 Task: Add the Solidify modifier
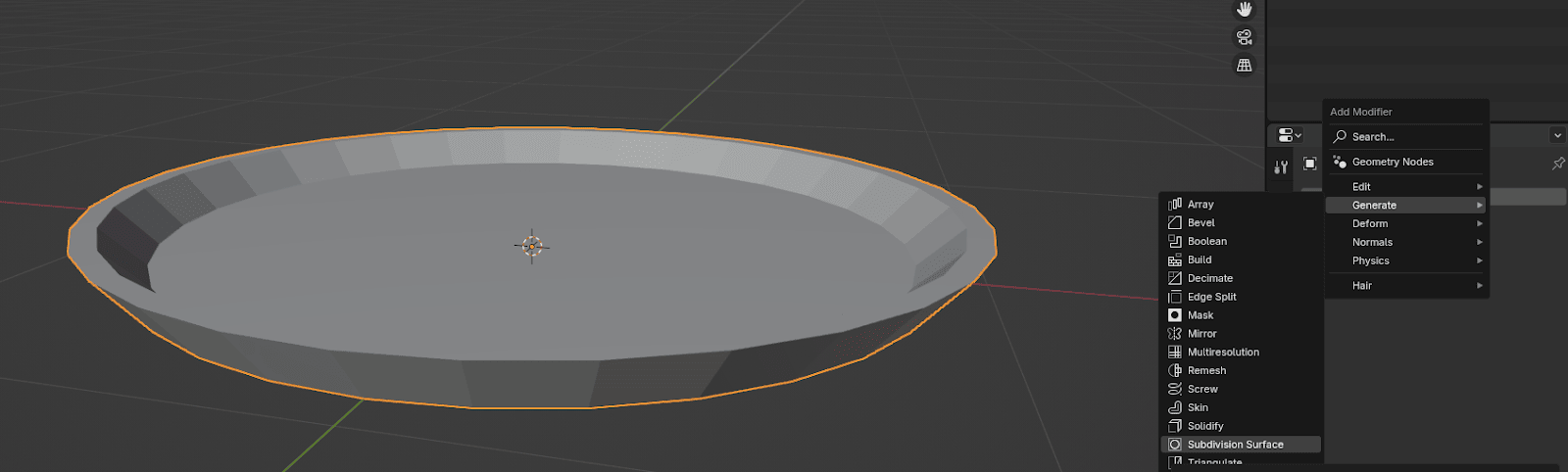point(1205,426)
